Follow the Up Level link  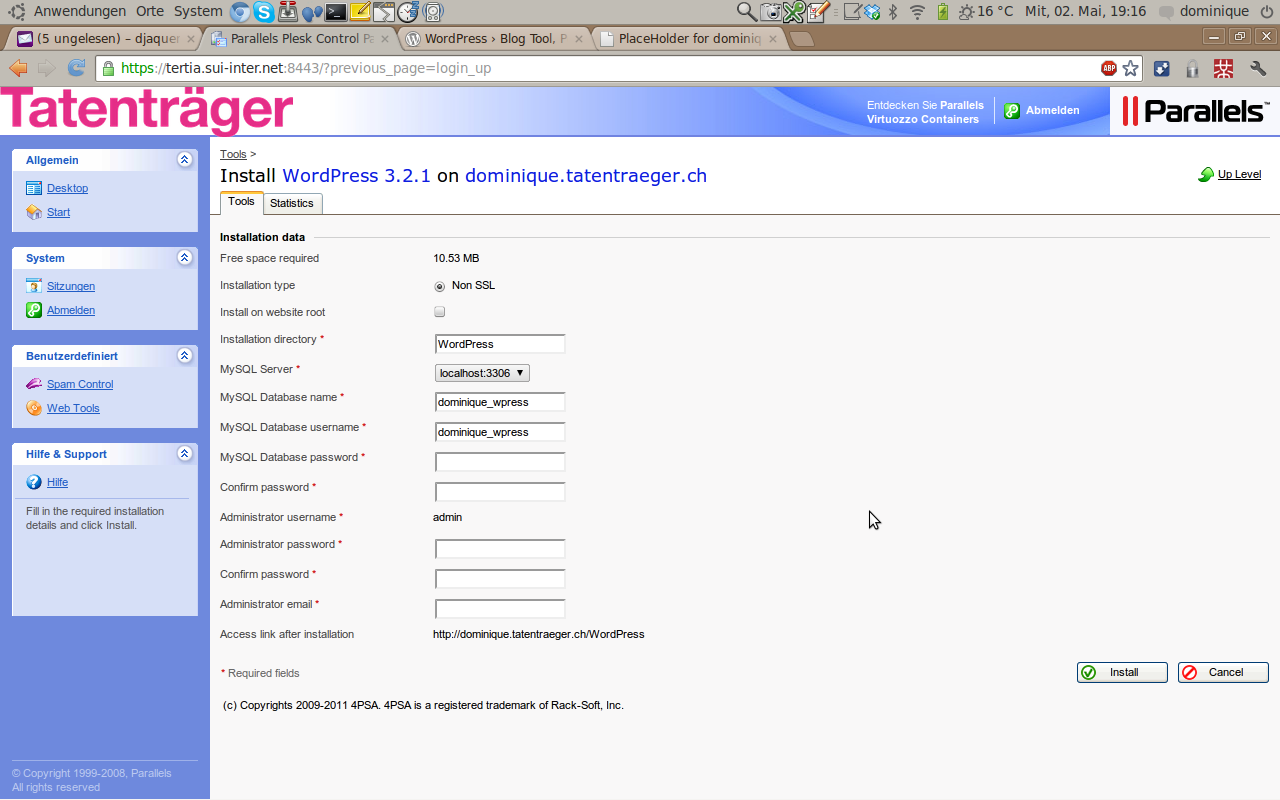tap(1238, 174)
